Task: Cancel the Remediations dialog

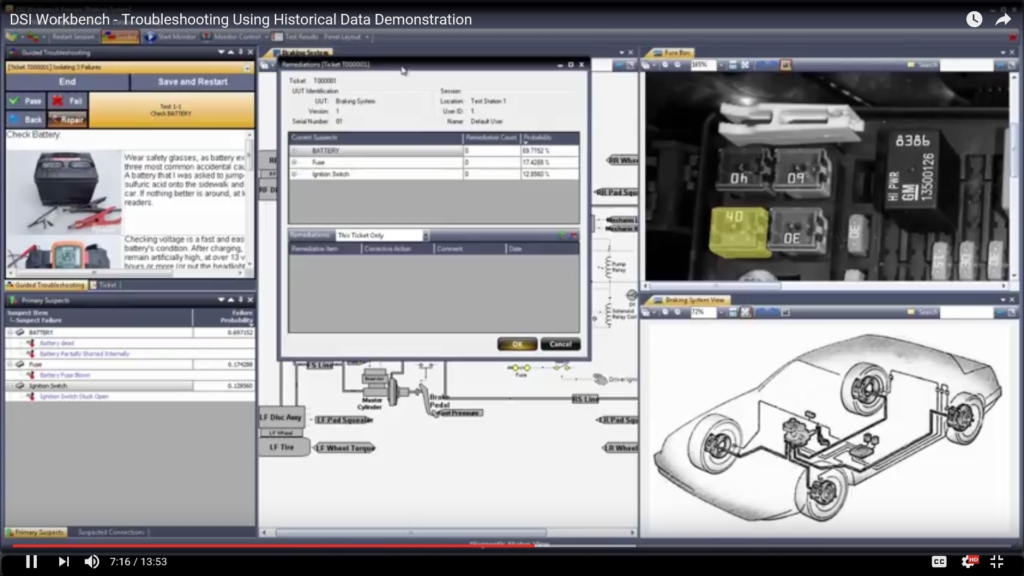Action: [x=560, y=344]
